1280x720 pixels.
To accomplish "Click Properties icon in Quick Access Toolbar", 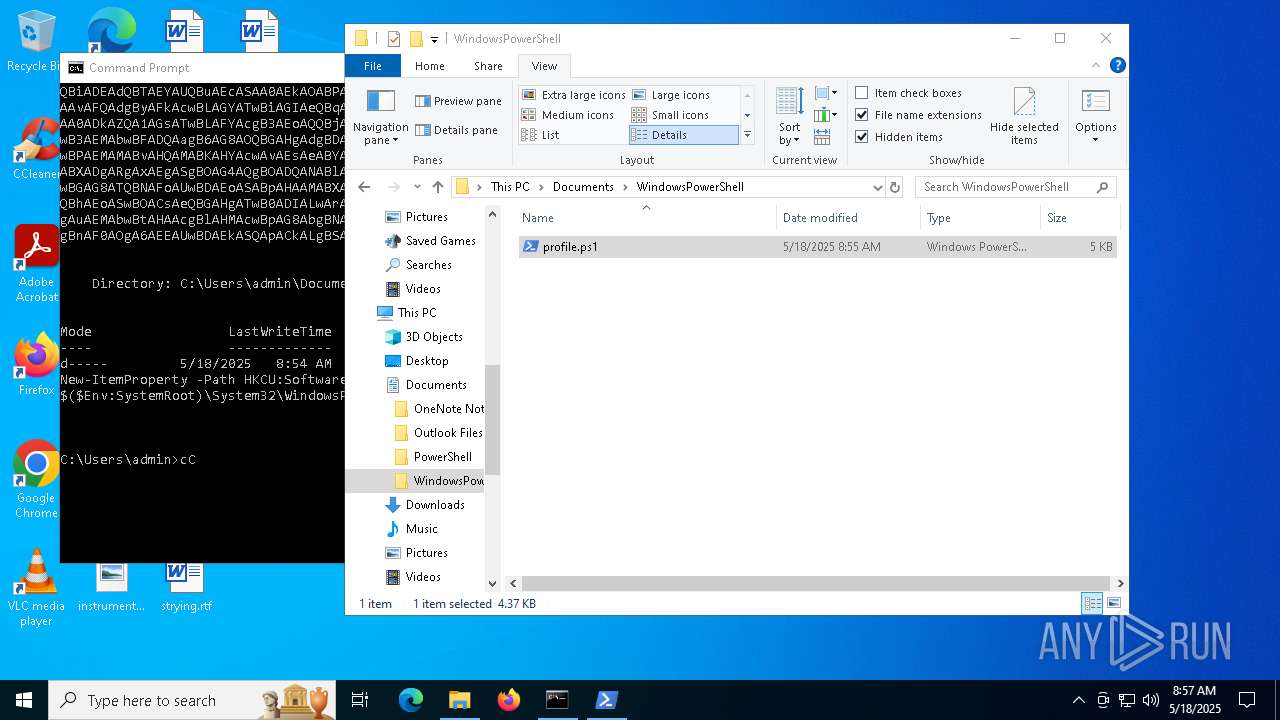I will pyautogui.click(x=394, y=39).
